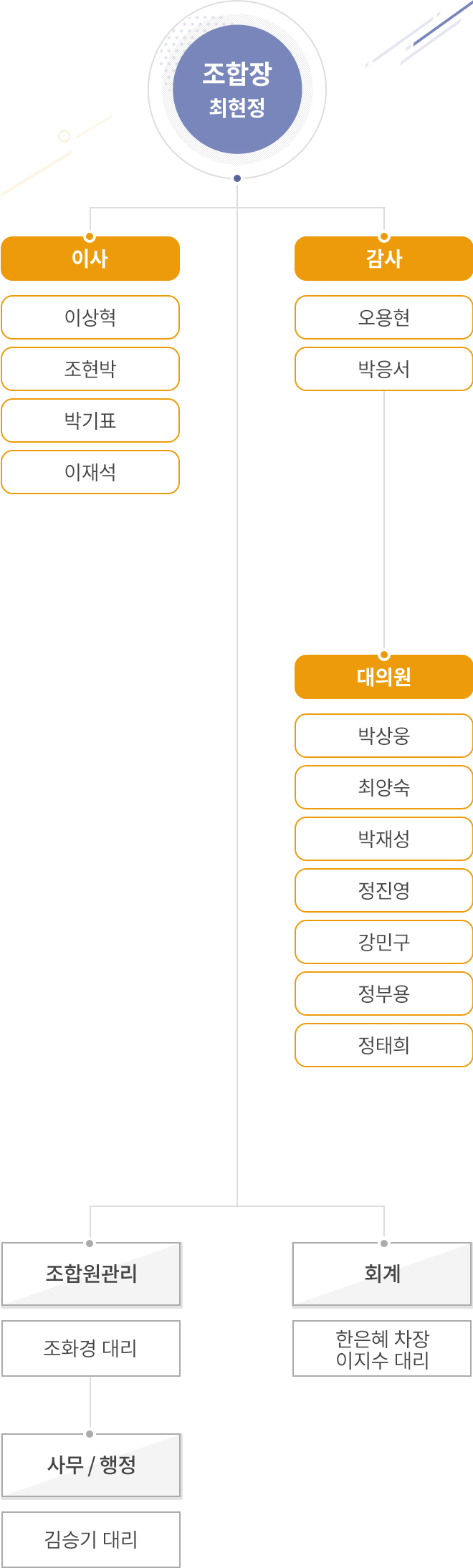Choose delegate 정진영
Screen dimensions: 473x1568
384,890
